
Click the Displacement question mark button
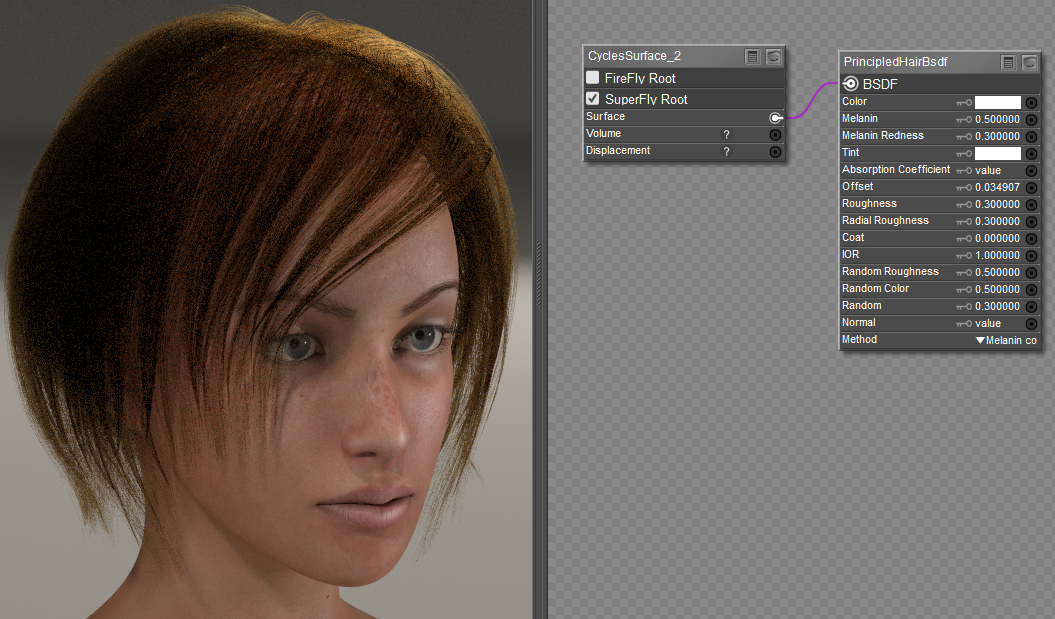point(726,151)
